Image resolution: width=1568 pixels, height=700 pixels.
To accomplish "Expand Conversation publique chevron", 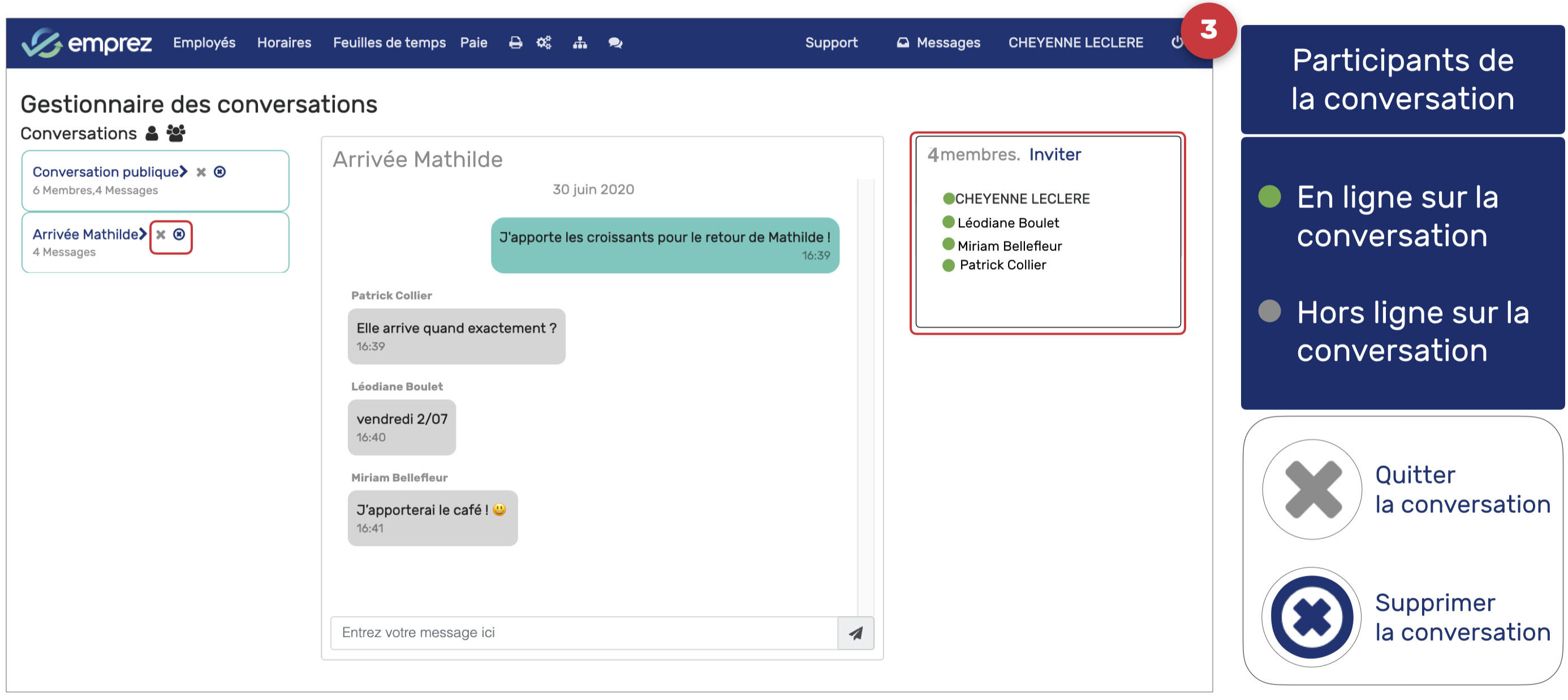I will click(183, 172).
